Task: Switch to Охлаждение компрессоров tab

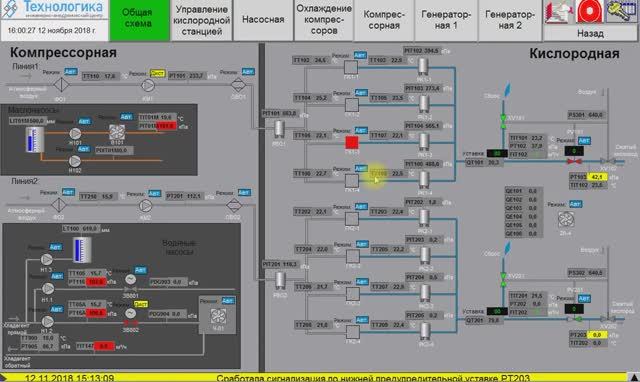Action: click(324, 20)
